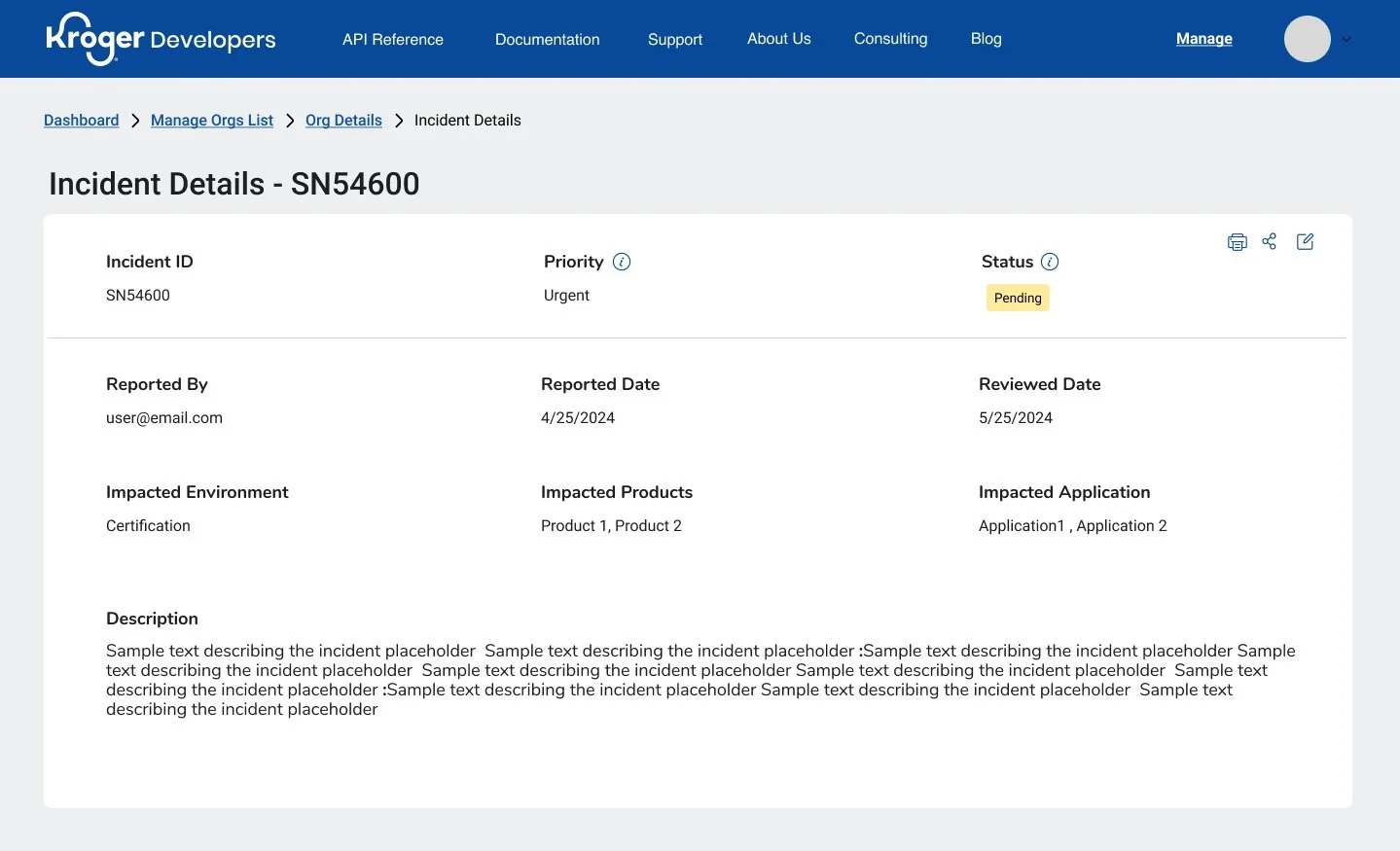Viewport: 1400px width, 851px height.
Task: Click the Impacted Products label
Action: point(617,492)
